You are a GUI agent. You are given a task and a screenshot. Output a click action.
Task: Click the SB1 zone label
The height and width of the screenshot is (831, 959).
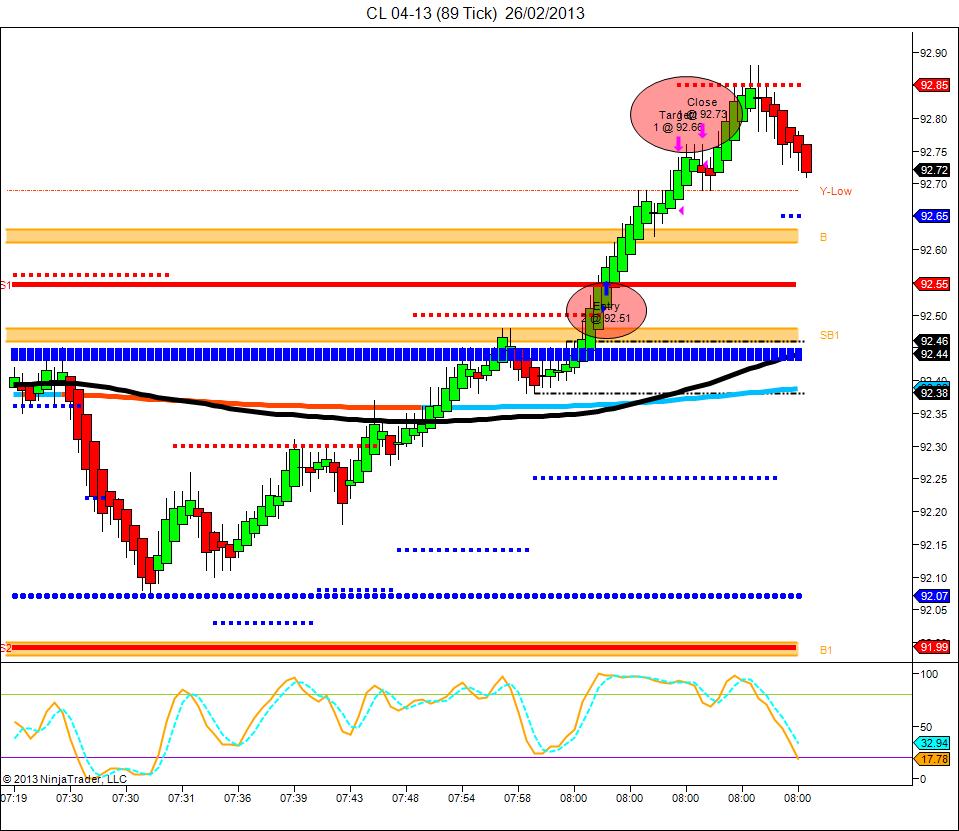[829, 335]
